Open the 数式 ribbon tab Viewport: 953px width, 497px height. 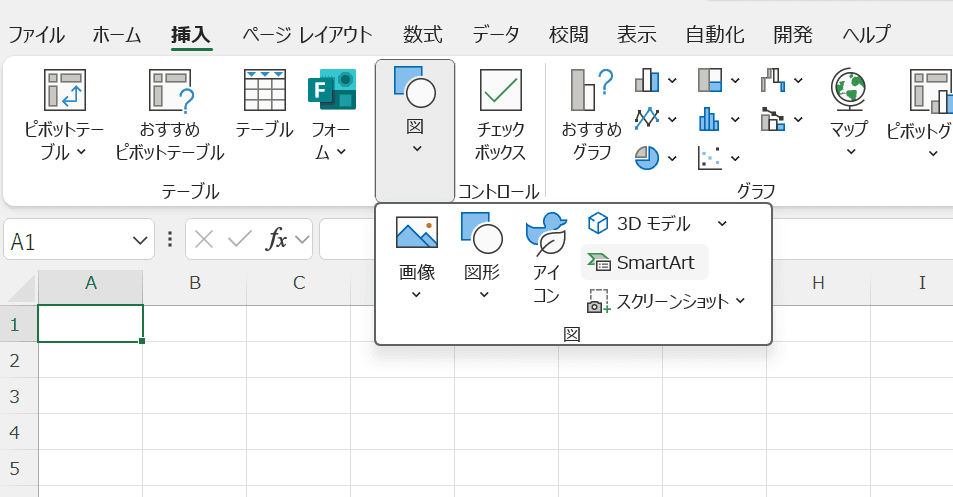pos(422,35)
